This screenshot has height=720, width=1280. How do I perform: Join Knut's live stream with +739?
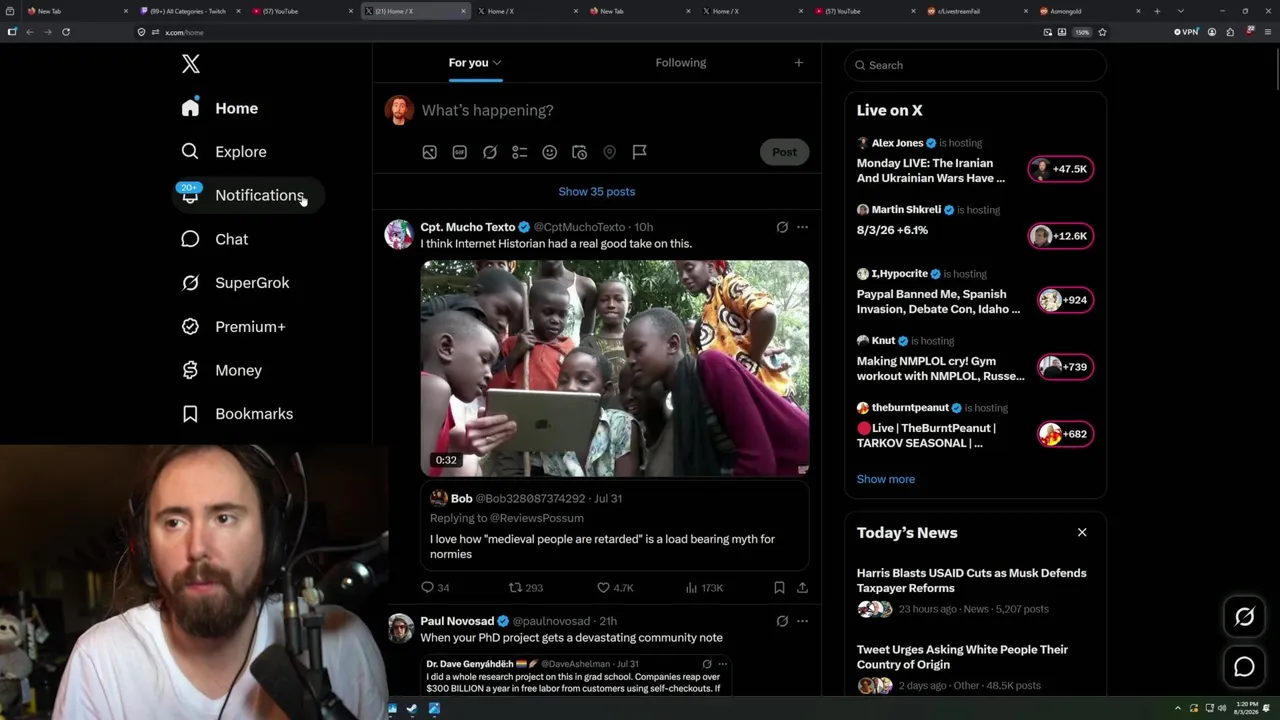[x=1065, y=367]
